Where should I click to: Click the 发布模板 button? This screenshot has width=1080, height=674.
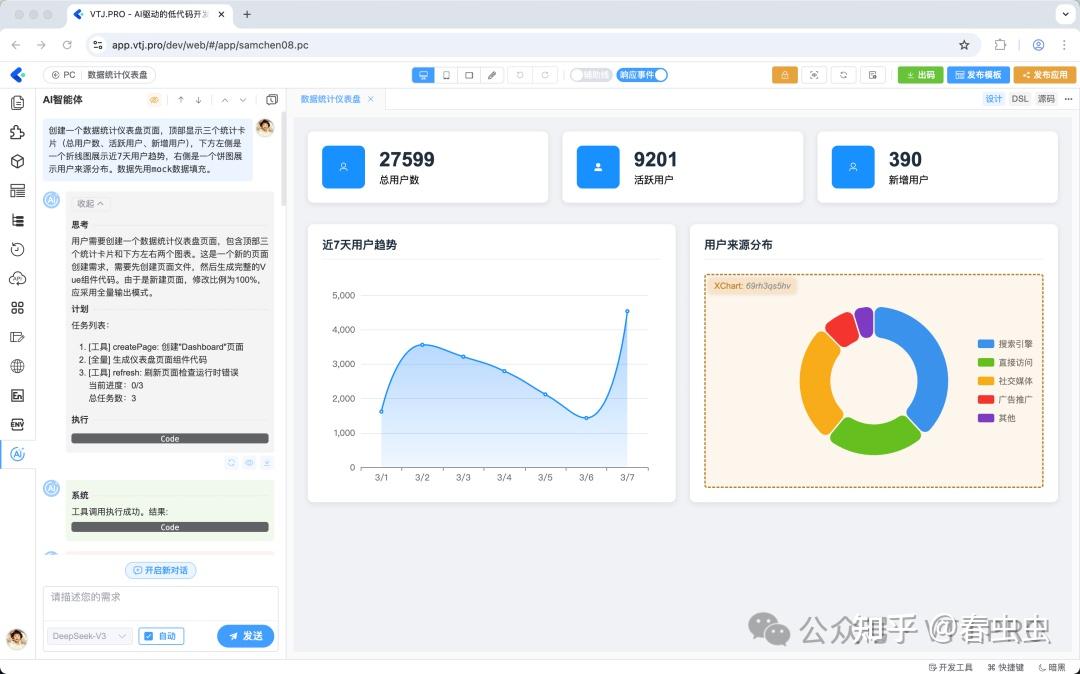[978, 75]
